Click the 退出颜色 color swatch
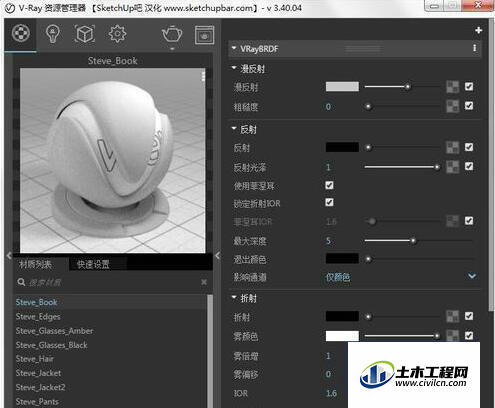 (342, 258)
